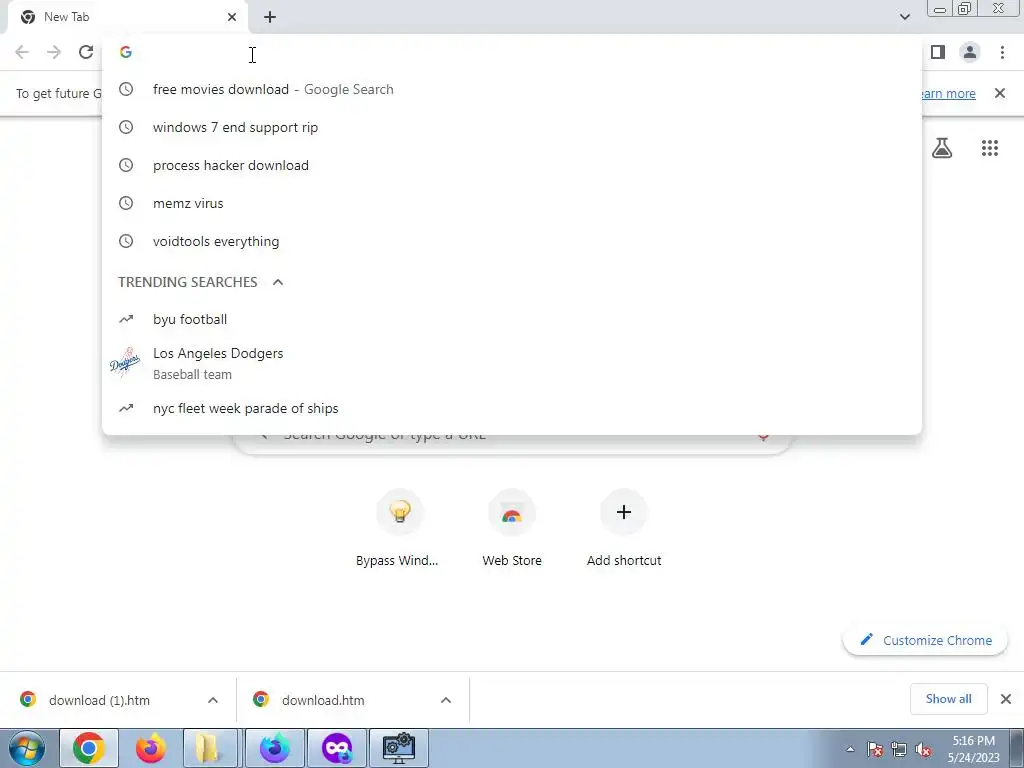This screenshot has width=1024, height=768.
Task: Open Chrome's three-dot menu
Action: pyautogui.click(x=1002, y=52)
